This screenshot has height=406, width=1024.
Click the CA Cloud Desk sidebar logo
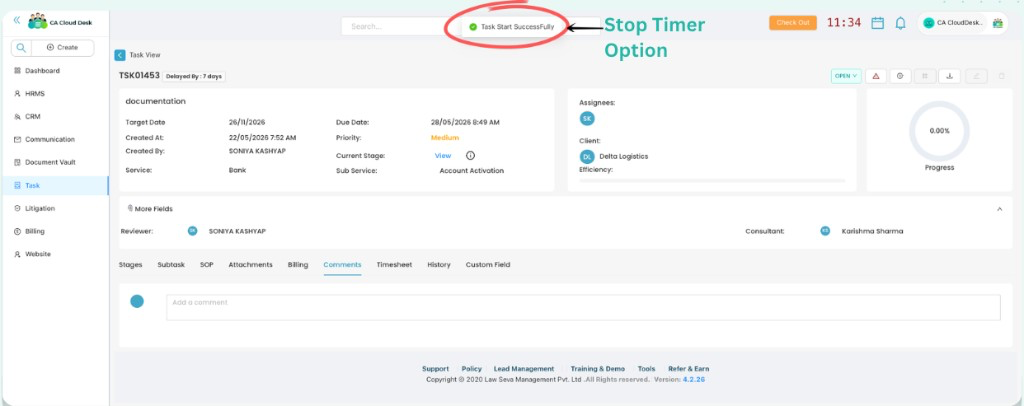[x=60, y=22]
